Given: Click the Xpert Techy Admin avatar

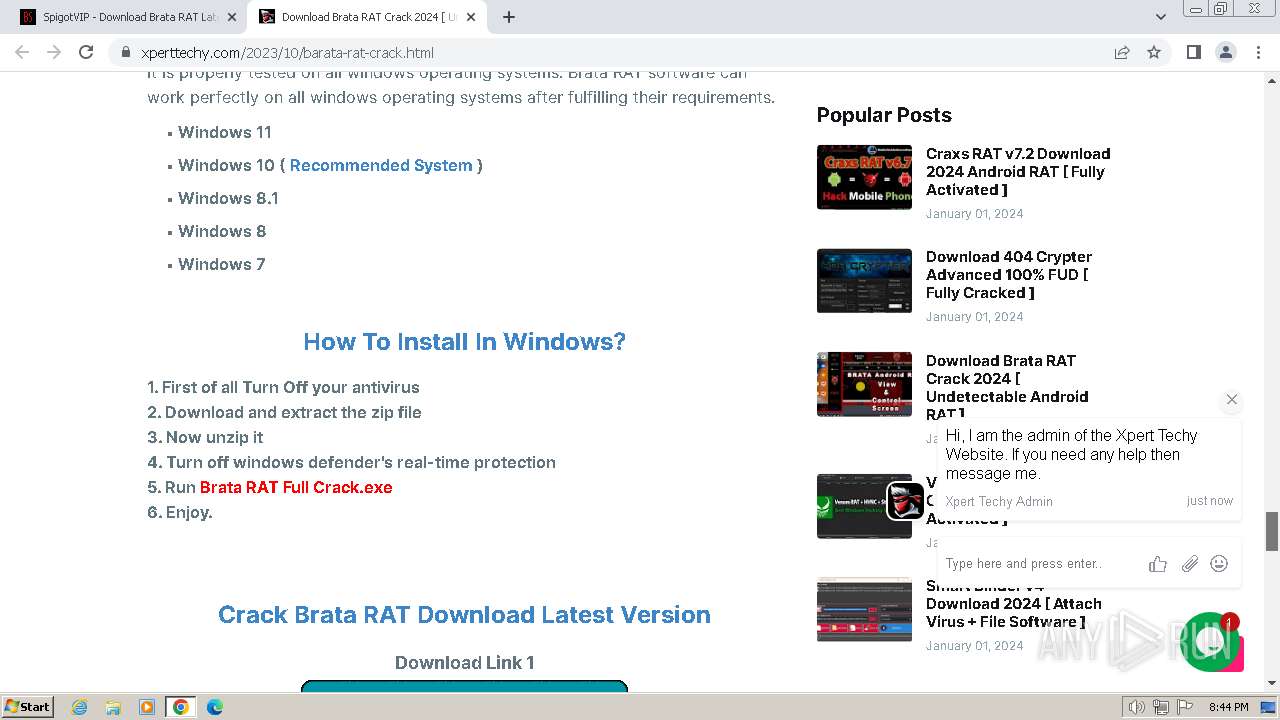Looking at the screenshot, I should pyautogui.click(x=905, y=501).
